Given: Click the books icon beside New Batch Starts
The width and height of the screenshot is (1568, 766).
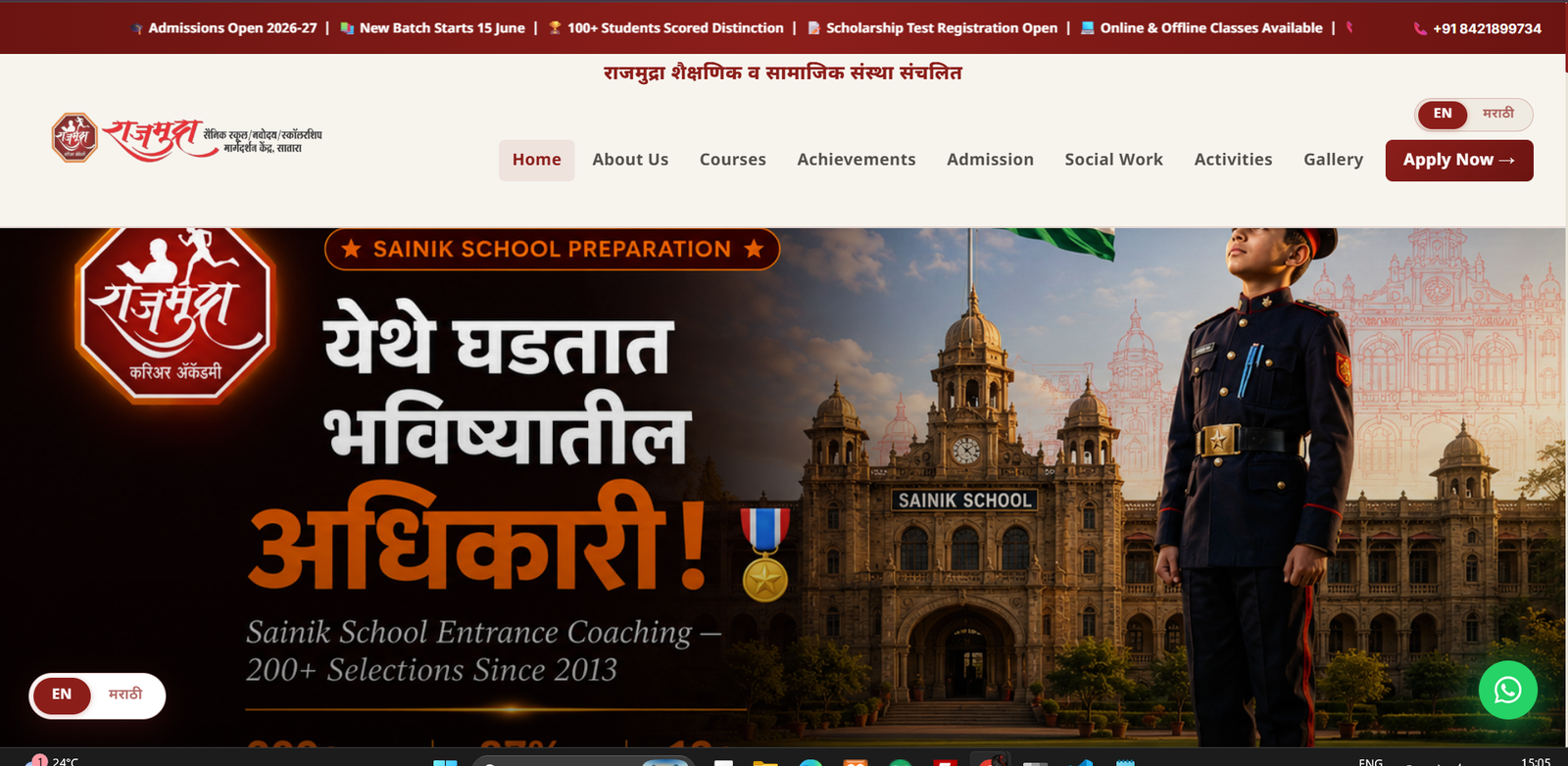Looking at the screenshot, I should click(347, 27).
